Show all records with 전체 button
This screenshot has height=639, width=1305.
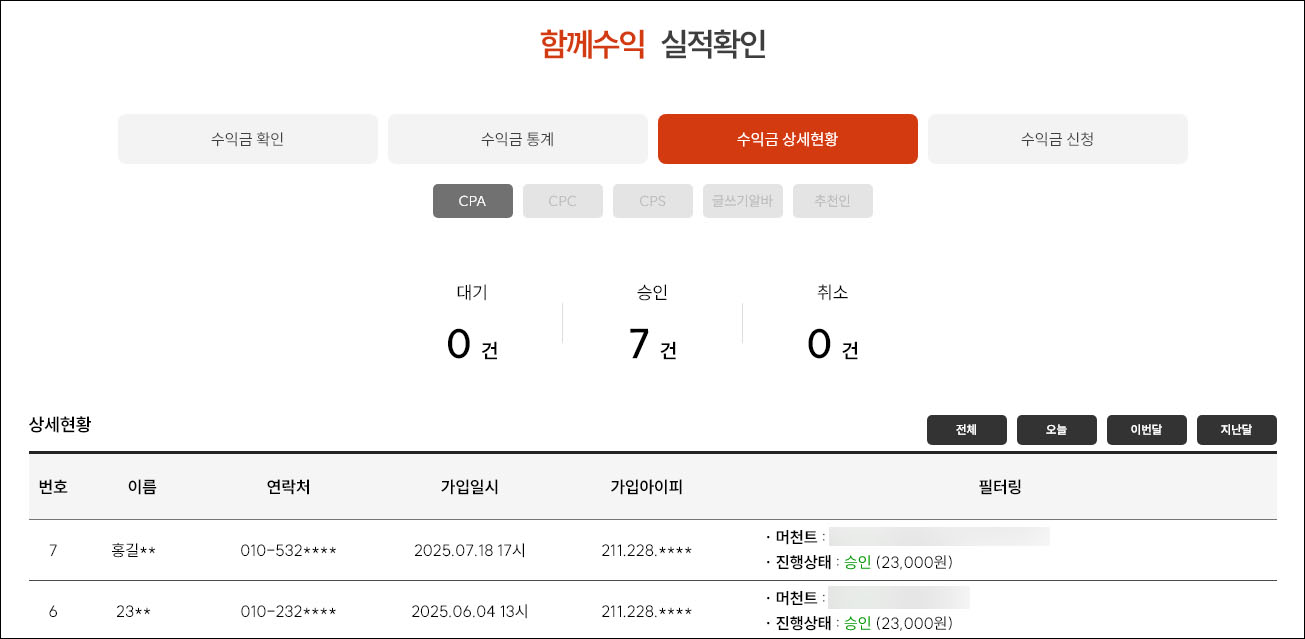[966, 430]
